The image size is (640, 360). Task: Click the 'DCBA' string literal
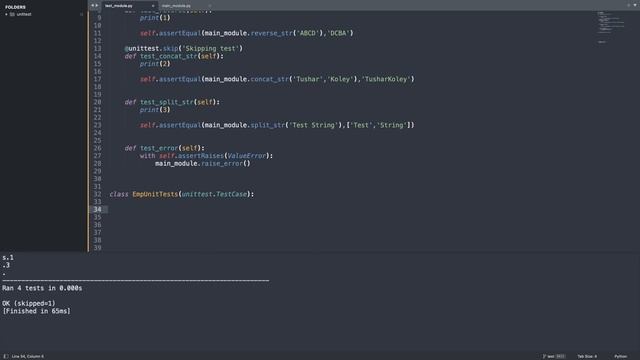click(x=338, y=33)
